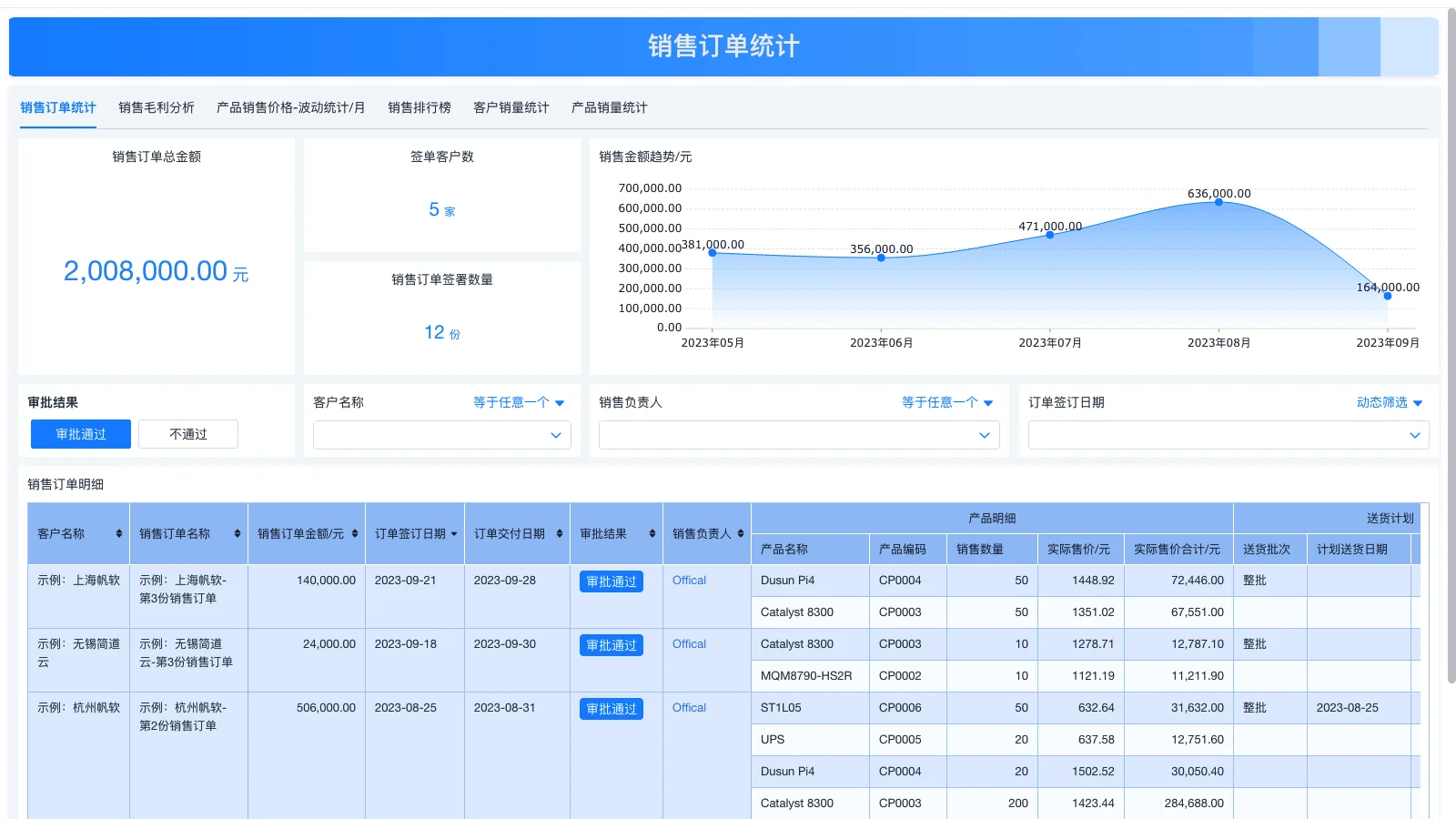Sort by 订单签订日期 column arrow

click(x=453, y=534)
